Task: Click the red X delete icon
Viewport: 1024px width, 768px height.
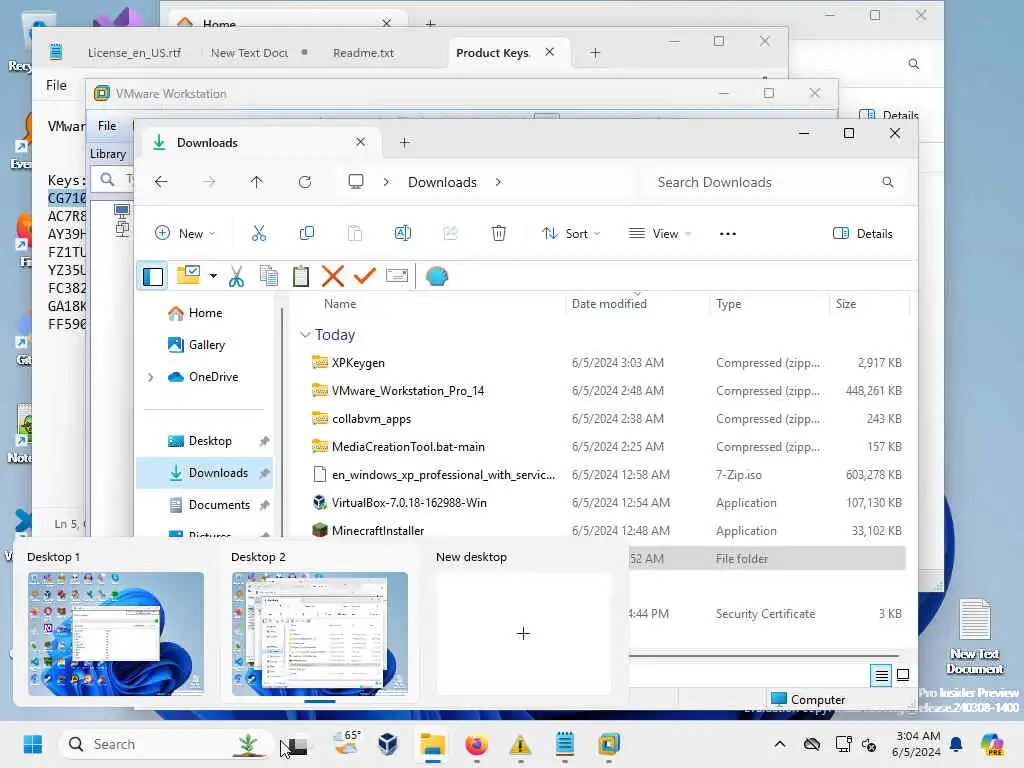Action: [332, 276]
